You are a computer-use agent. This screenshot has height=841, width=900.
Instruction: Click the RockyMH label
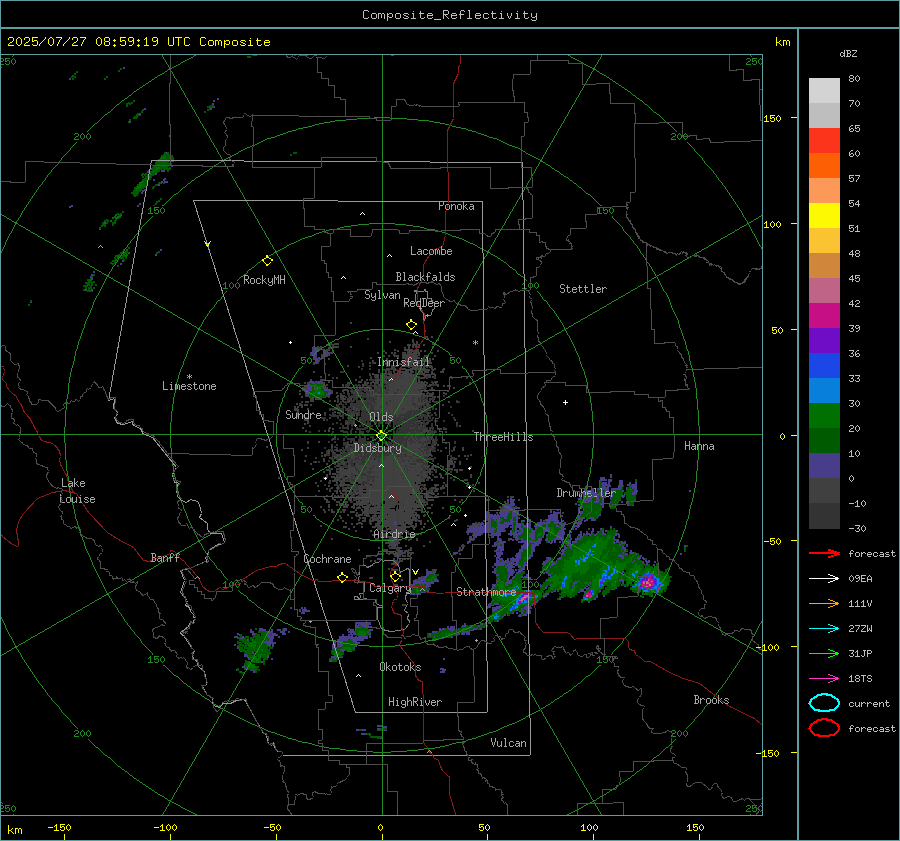(264, 280)
